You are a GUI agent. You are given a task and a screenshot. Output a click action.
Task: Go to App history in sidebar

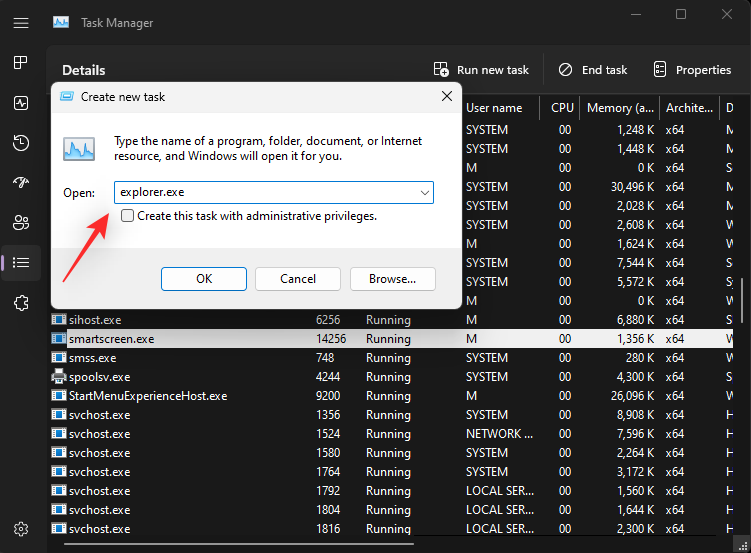(x=21, y=143)
